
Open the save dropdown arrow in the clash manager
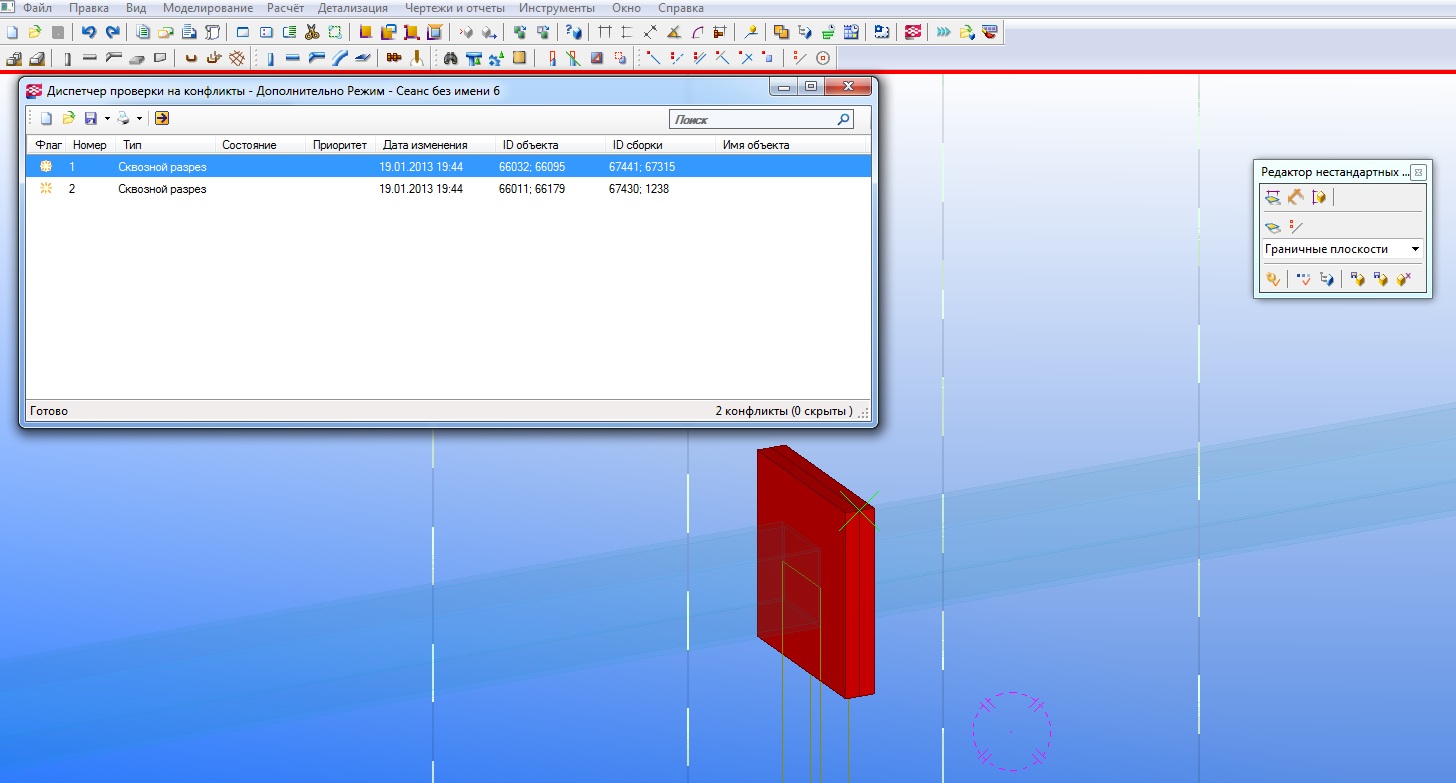click(107, 119)
